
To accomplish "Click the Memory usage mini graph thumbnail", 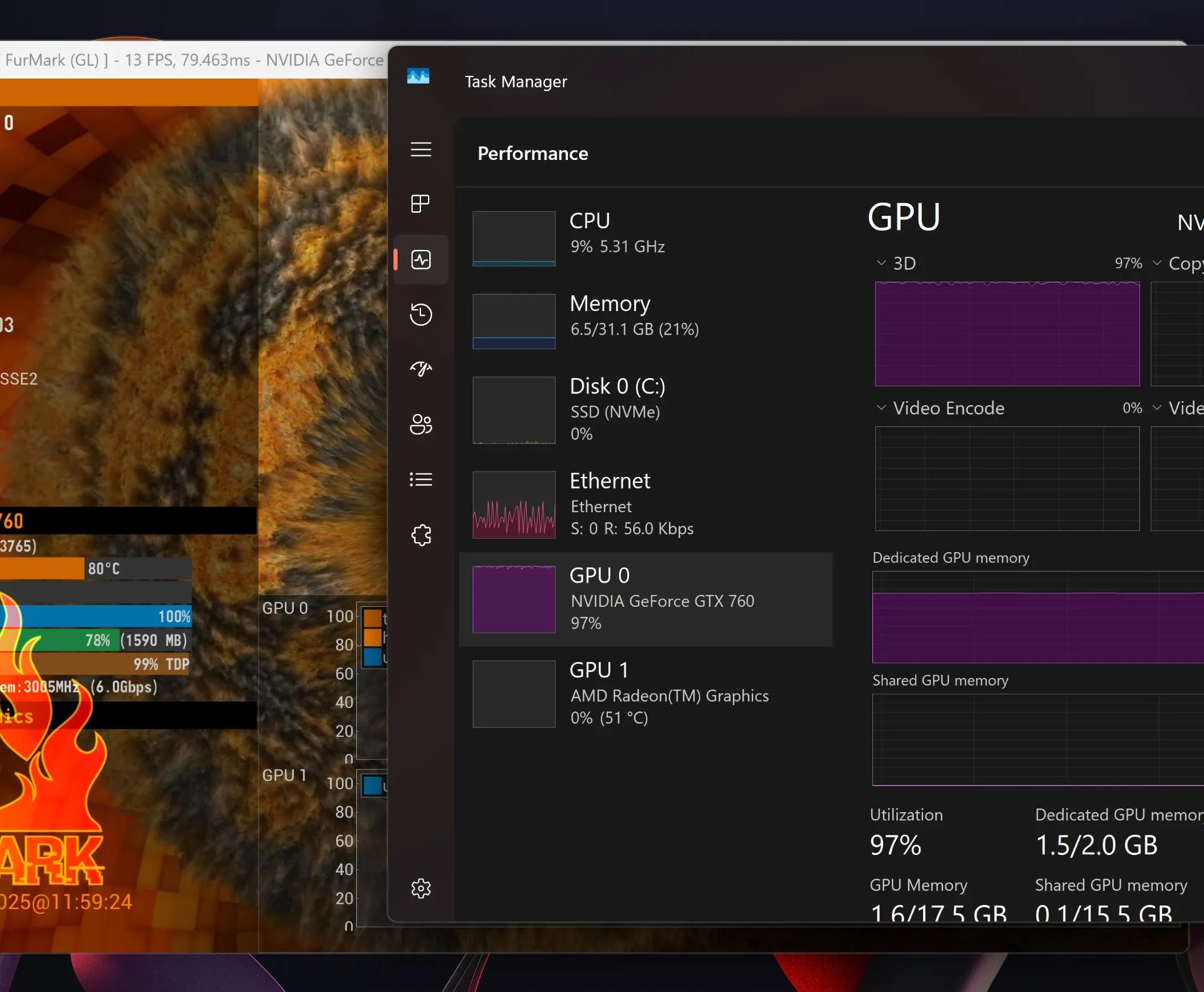I will tap(514, 321).
